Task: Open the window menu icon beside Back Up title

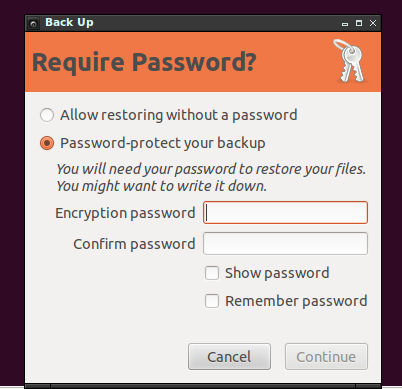Action: 33,23
